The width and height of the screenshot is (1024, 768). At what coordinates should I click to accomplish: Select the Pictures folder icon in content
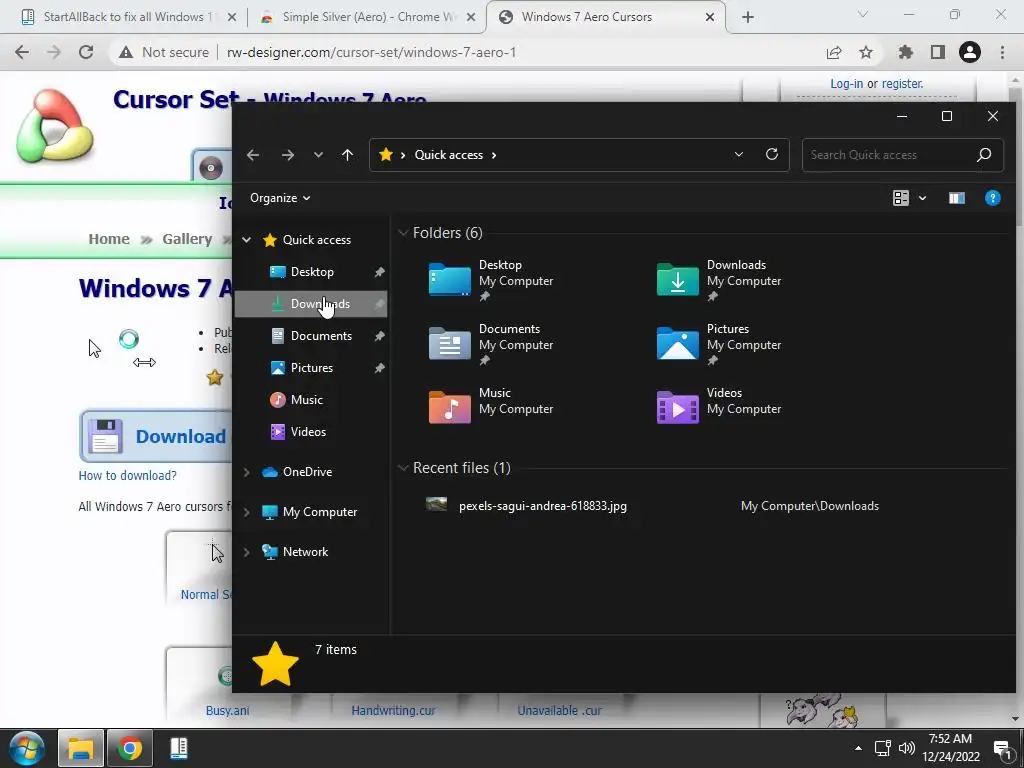pos(677,344)
